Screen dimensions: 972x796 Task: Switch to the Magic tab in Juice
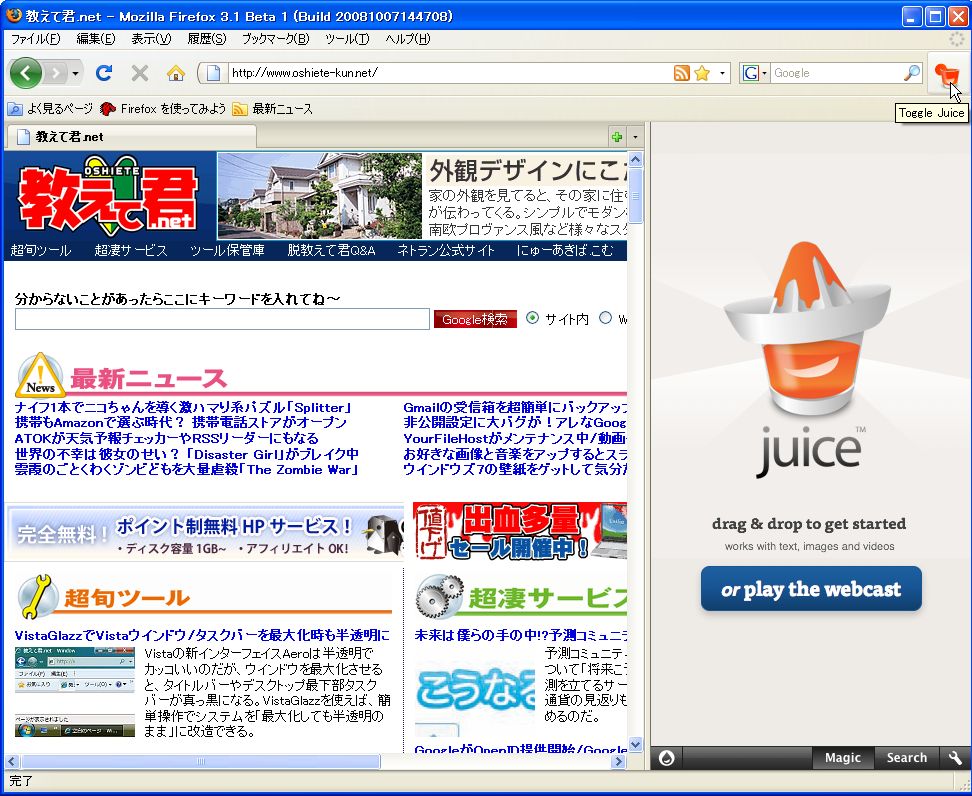tap(842, 758)
